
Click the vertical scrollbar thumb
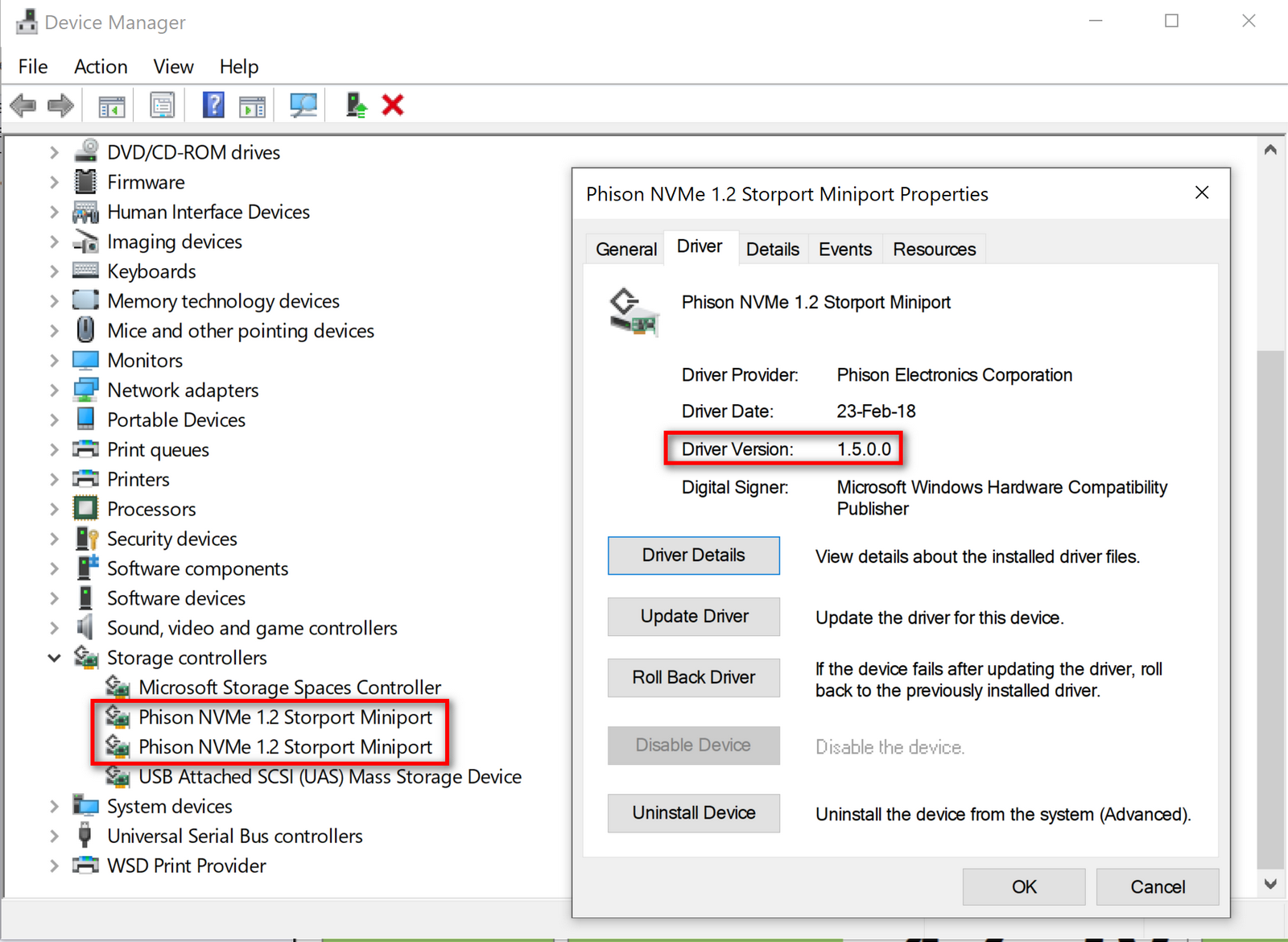pos(1270,610)
